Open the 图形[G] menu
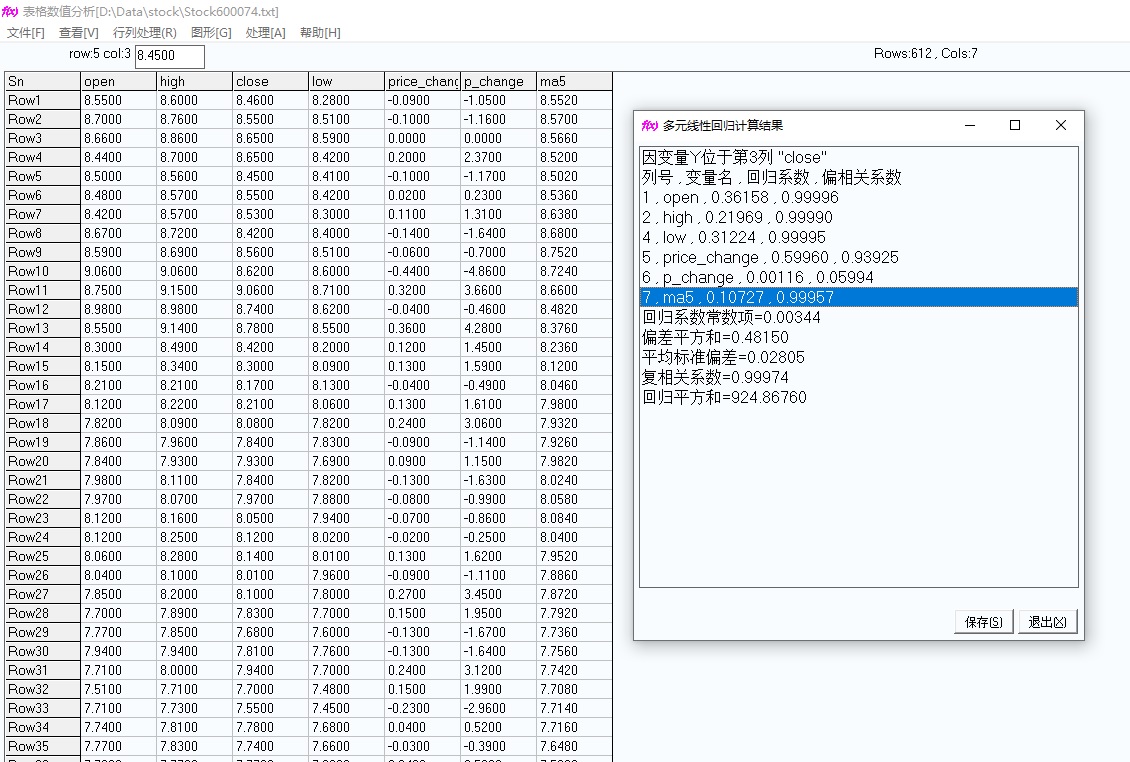Viewport: 1130px width, 762px height. coord(211,32)
